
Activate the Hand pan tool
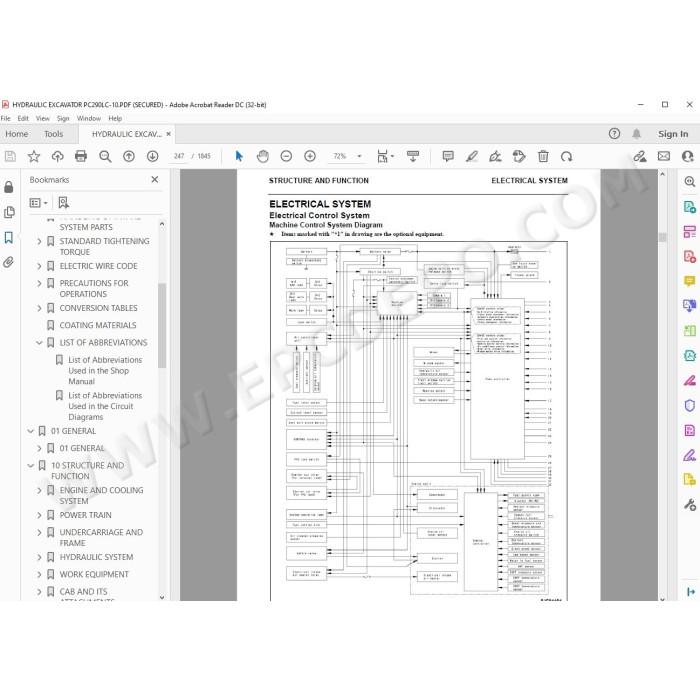coord(263,156)
